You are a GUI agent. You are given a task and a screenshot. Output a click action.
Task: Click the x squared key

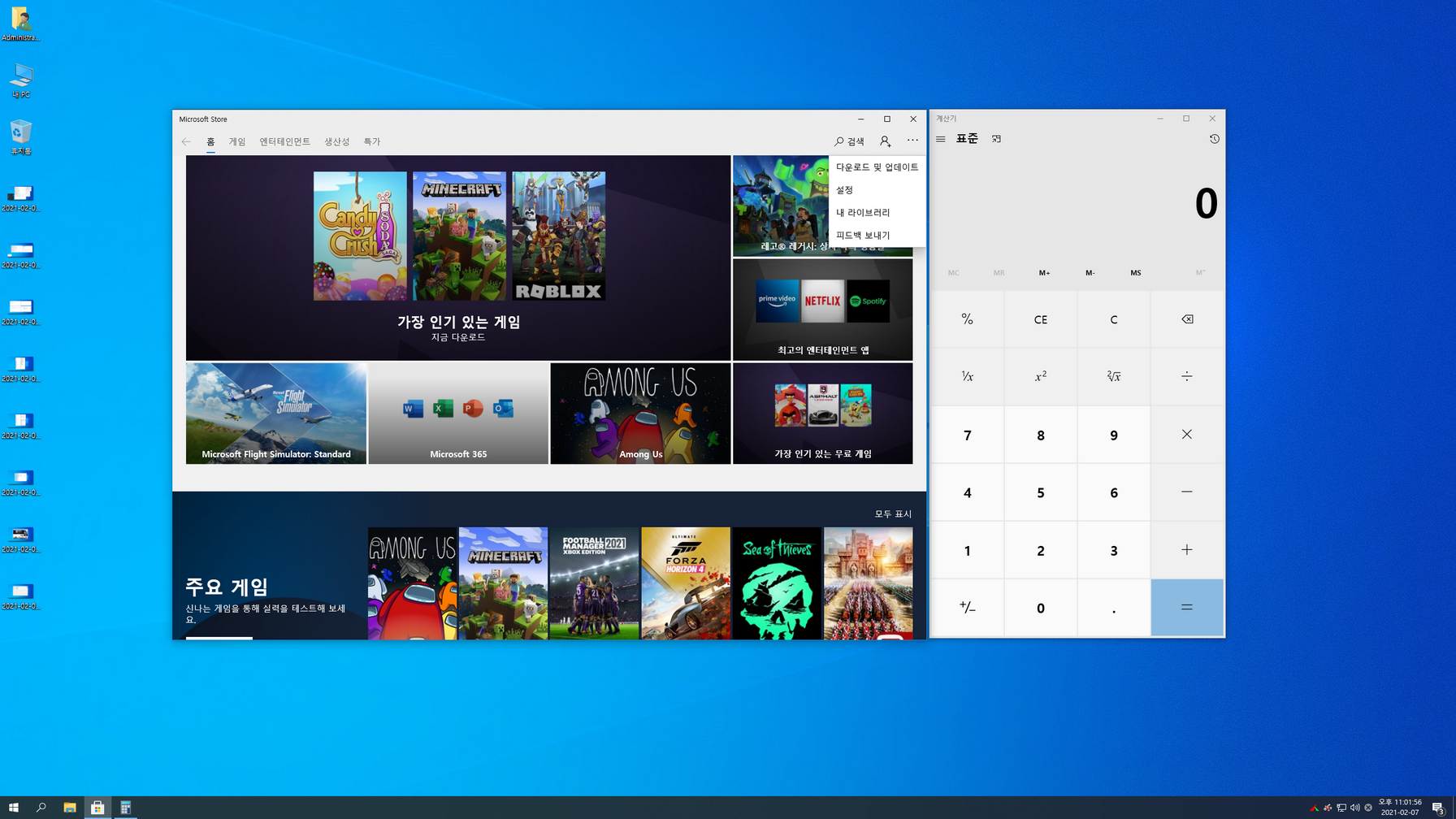pos(1041,376)
